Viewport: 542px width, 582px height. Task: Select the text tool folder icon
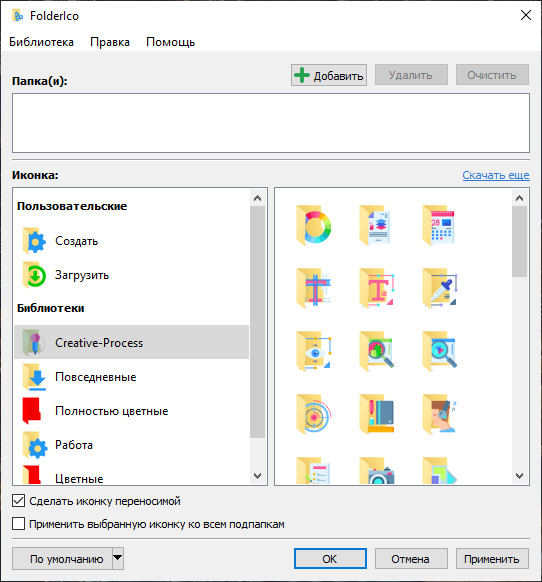pos(377,288)
